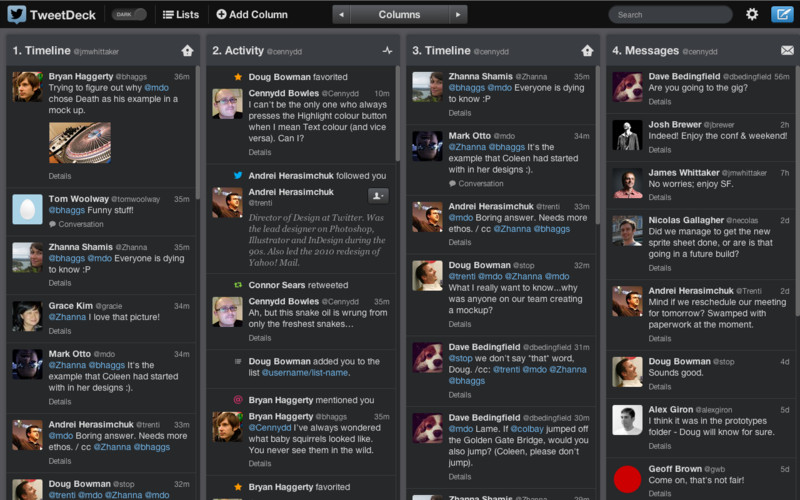Click the left arrow beside Columns
This screenshot has width=800, height=500.
coord(342,15)
